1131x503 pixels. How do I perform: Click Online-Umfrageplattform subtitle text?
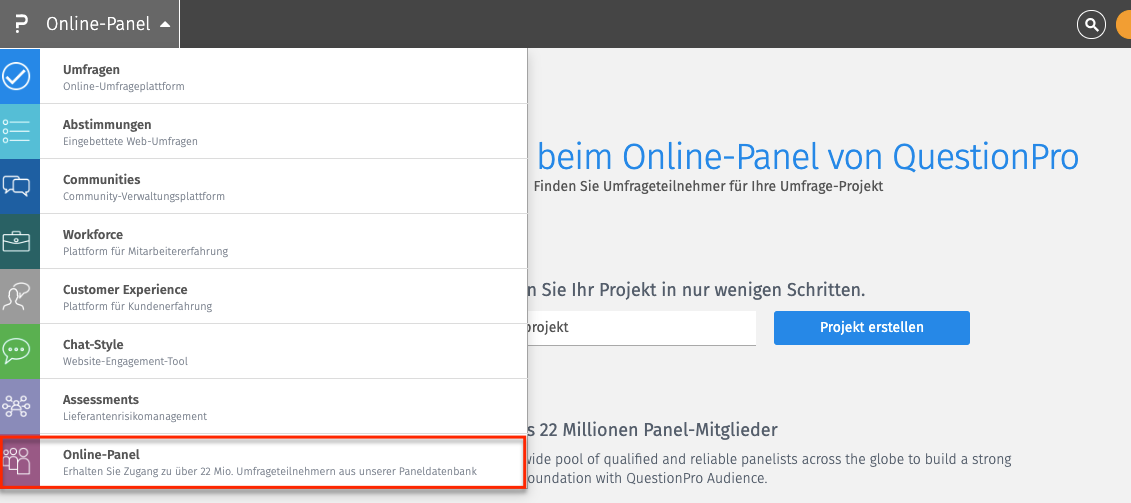tap(123, 87)
